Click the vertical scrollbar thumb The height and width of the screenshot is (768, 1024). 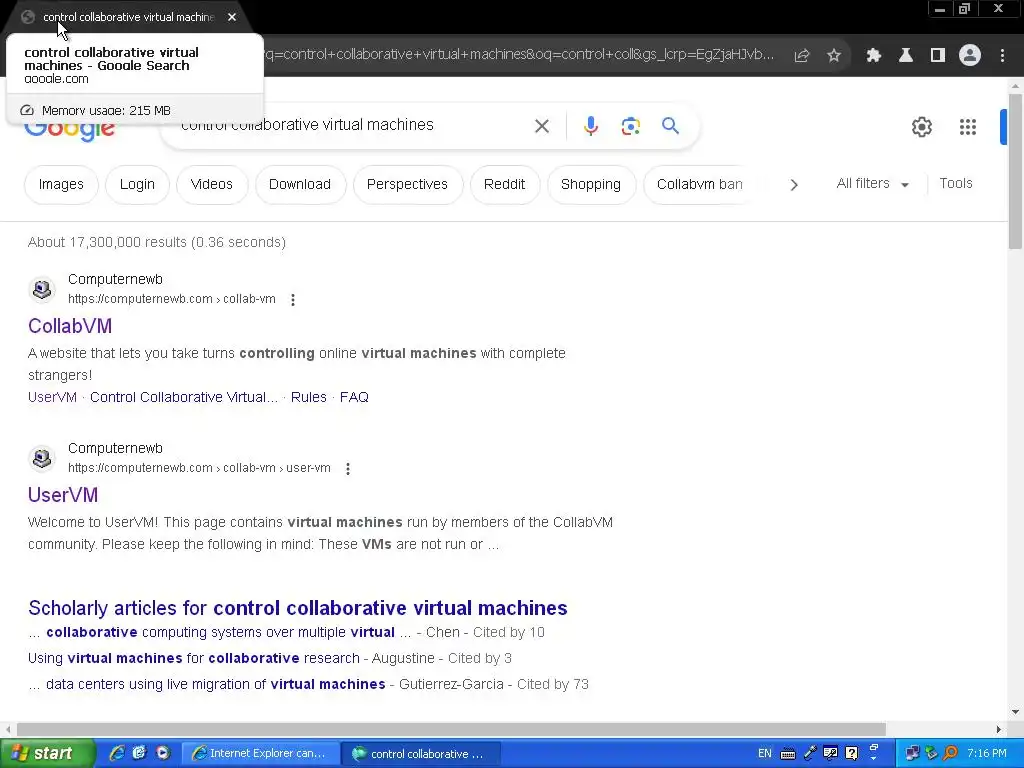(1015, 171)
